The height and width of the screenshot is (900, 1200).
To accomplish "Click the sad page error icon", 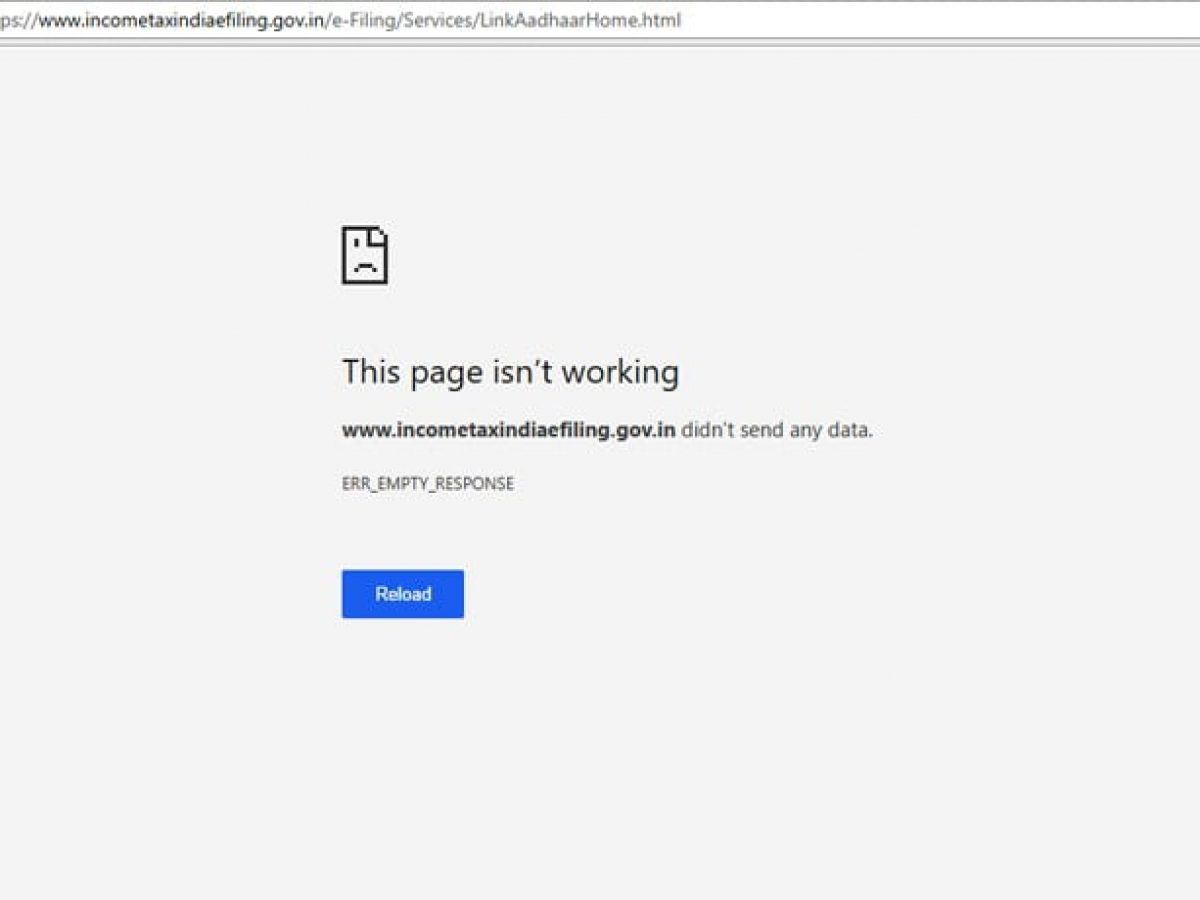I will click(x=365, y=255).
